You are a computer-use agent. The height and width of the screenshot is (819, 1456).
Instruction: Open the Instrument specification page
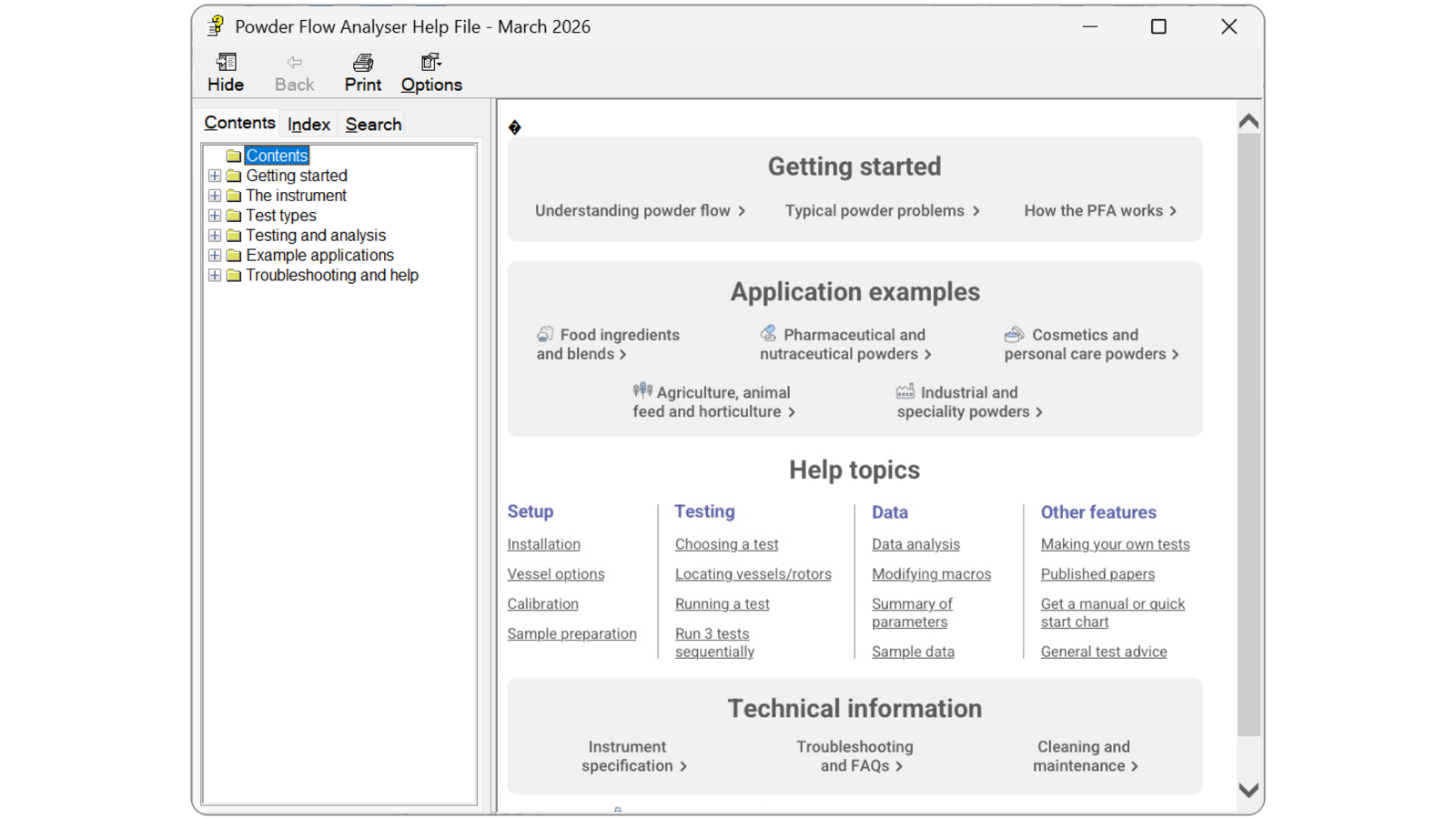[633, 756]
